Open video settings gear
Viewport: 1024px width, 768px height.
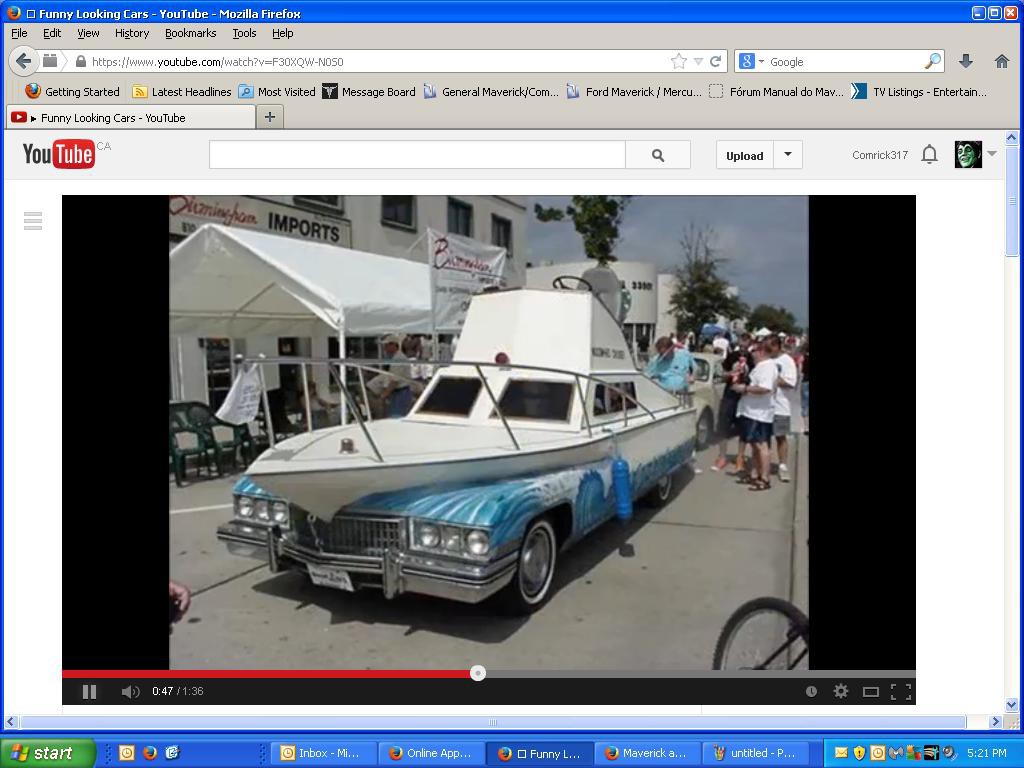(841, 691)
